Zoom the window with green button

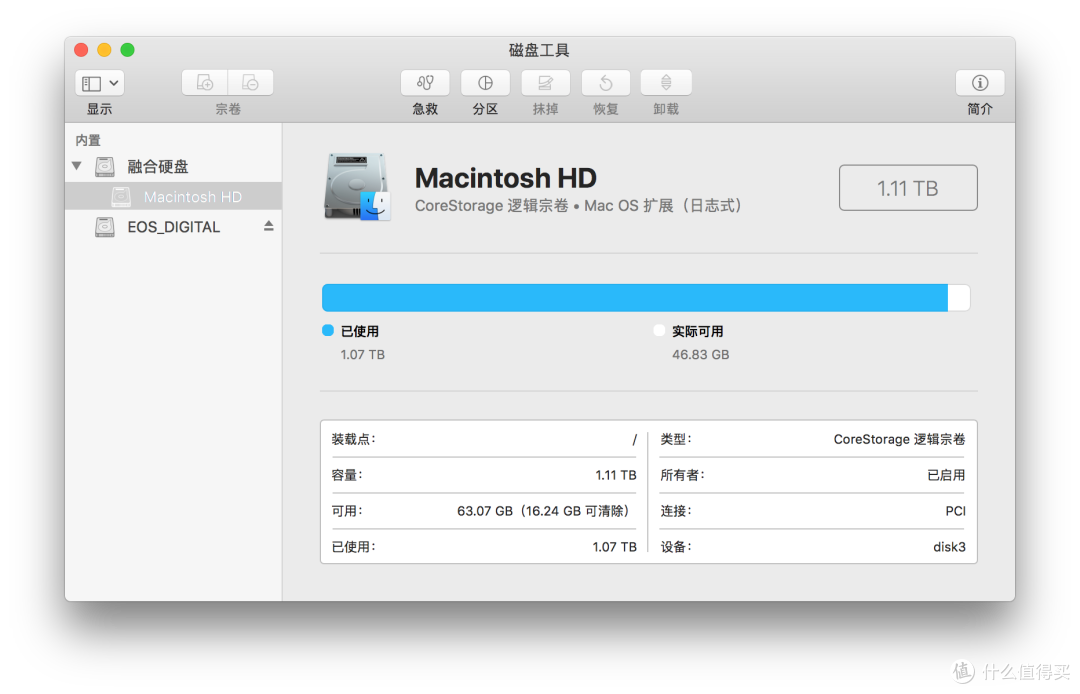click(127, 50)
